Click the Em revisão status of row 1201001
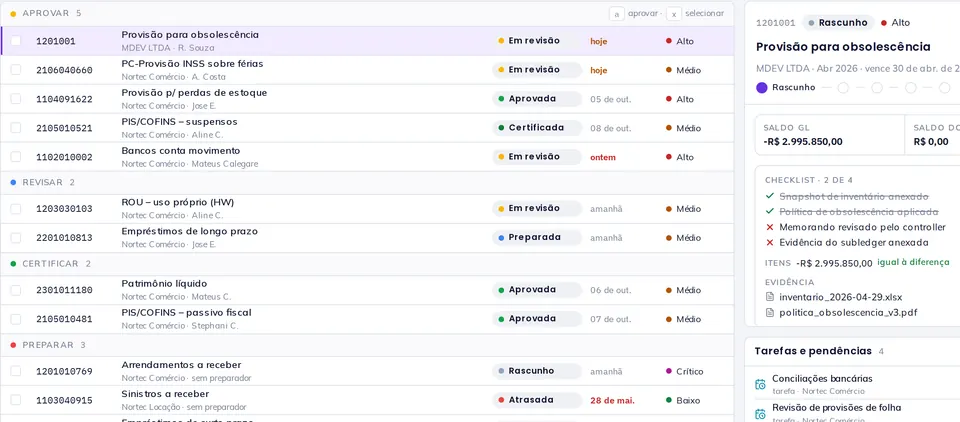Image resolution: width=960 pixels, height=422 pixels. (536, 41)
